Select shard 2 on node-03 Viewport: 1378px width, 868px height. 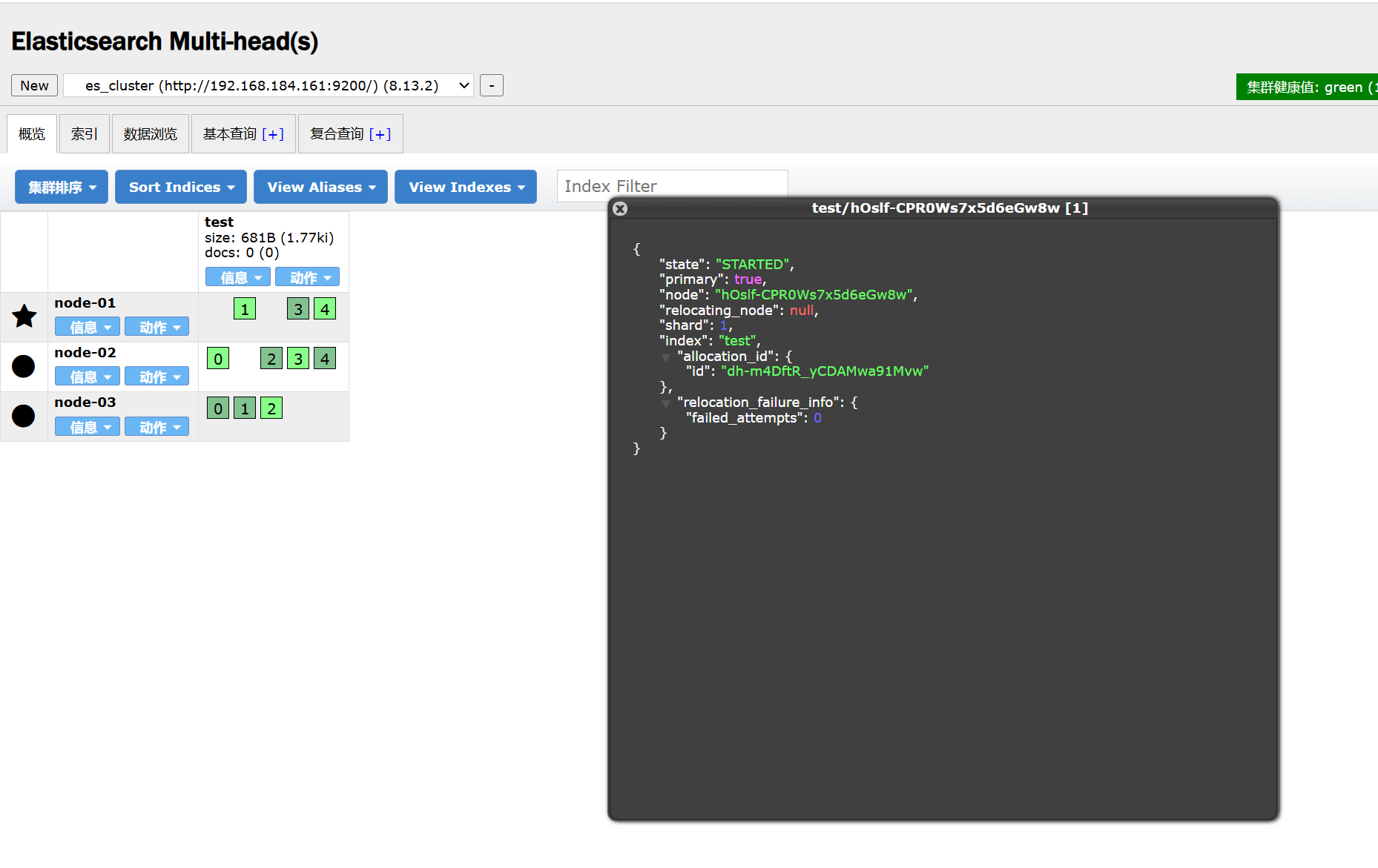pyautogui.click(x=271, y=408)
